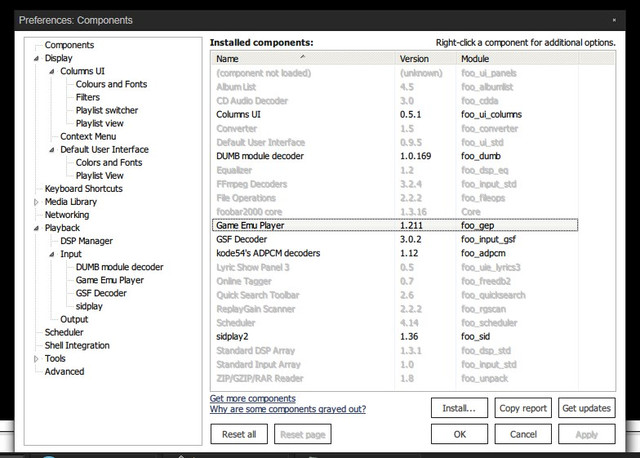Open Keyboard Shortcuts page
Image resolution: width=640 pixels, height=458 pixels.
[84, 189]
